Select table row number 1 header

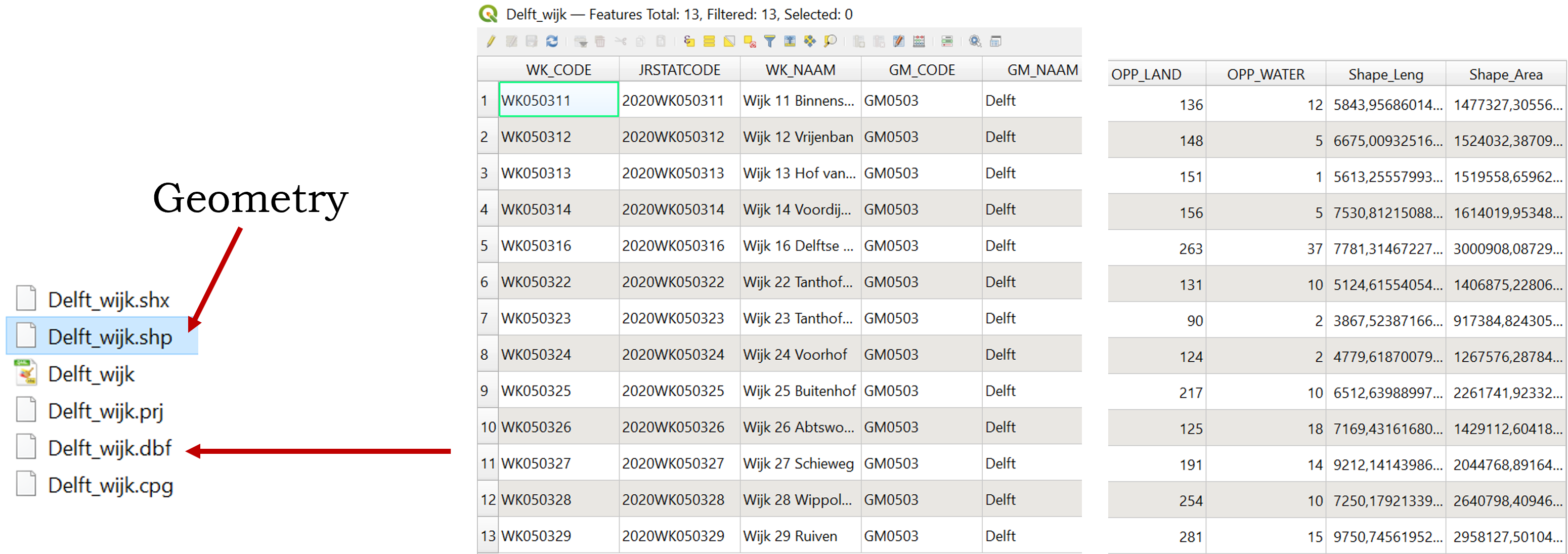pyautogui.click(x=488, y=100)
